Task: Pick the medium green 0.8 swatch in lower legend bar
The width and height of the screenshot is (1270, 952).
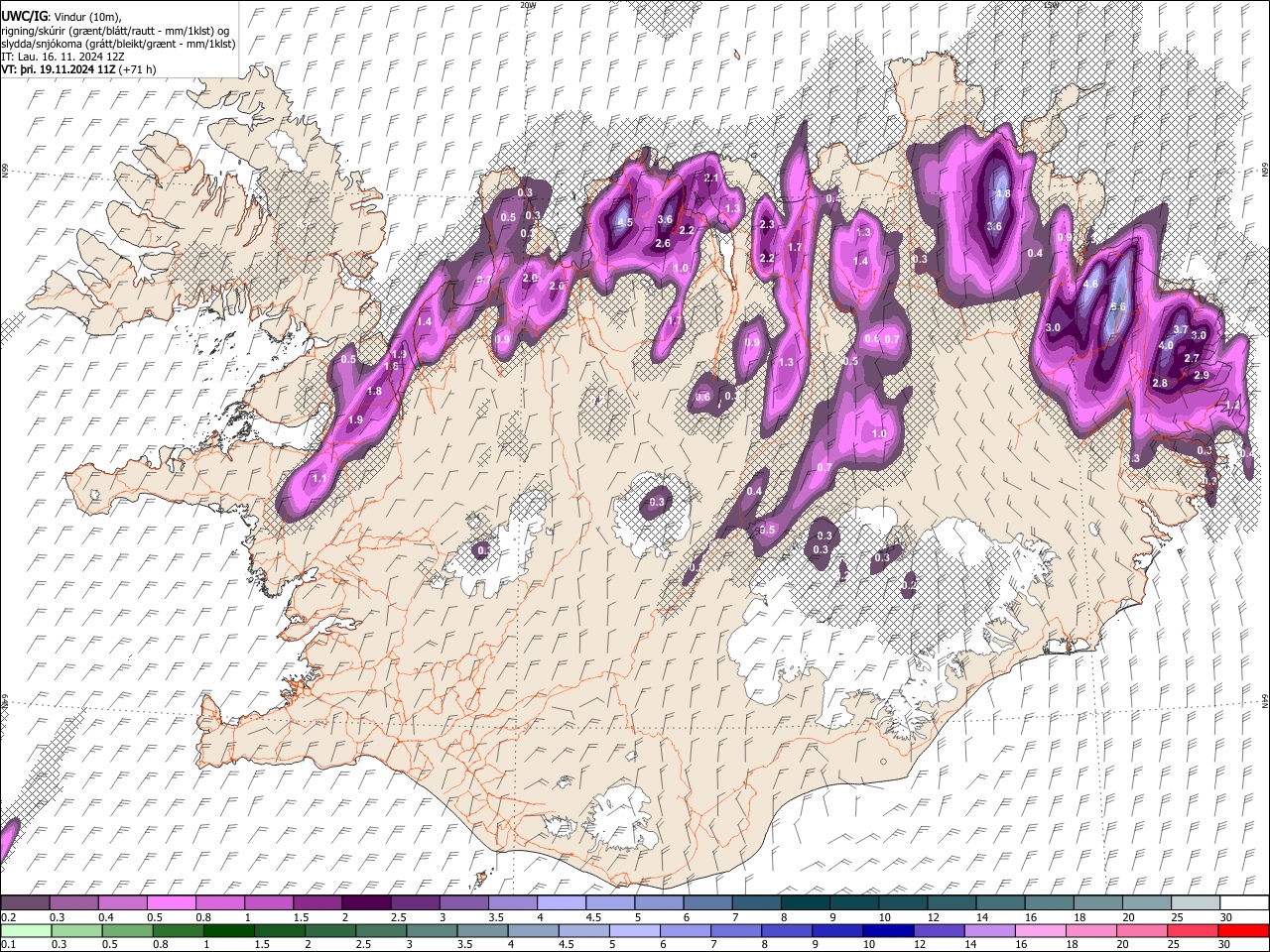Action: pyautogui.click(x=178, y=930)
